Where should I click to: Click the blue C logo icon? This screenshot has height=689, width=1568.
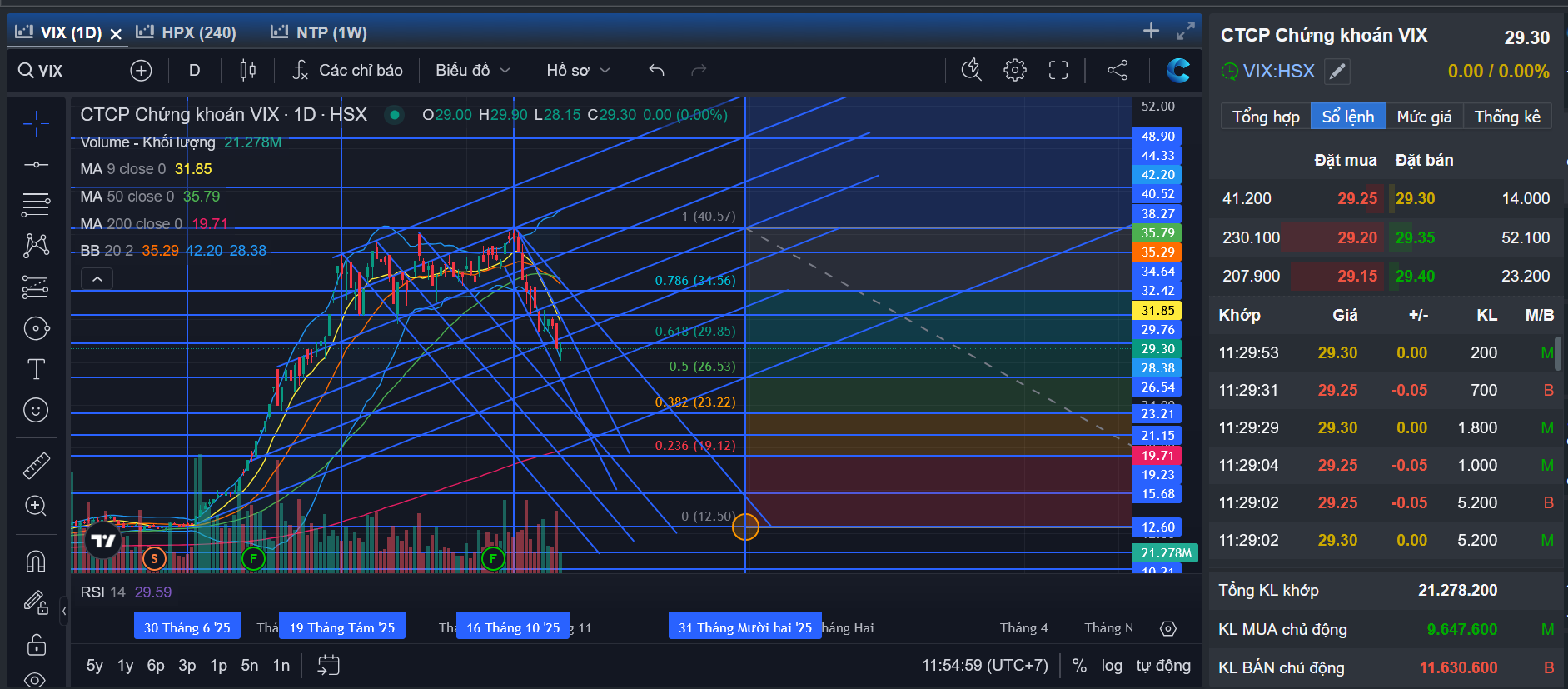click(x=1178, y=71)
